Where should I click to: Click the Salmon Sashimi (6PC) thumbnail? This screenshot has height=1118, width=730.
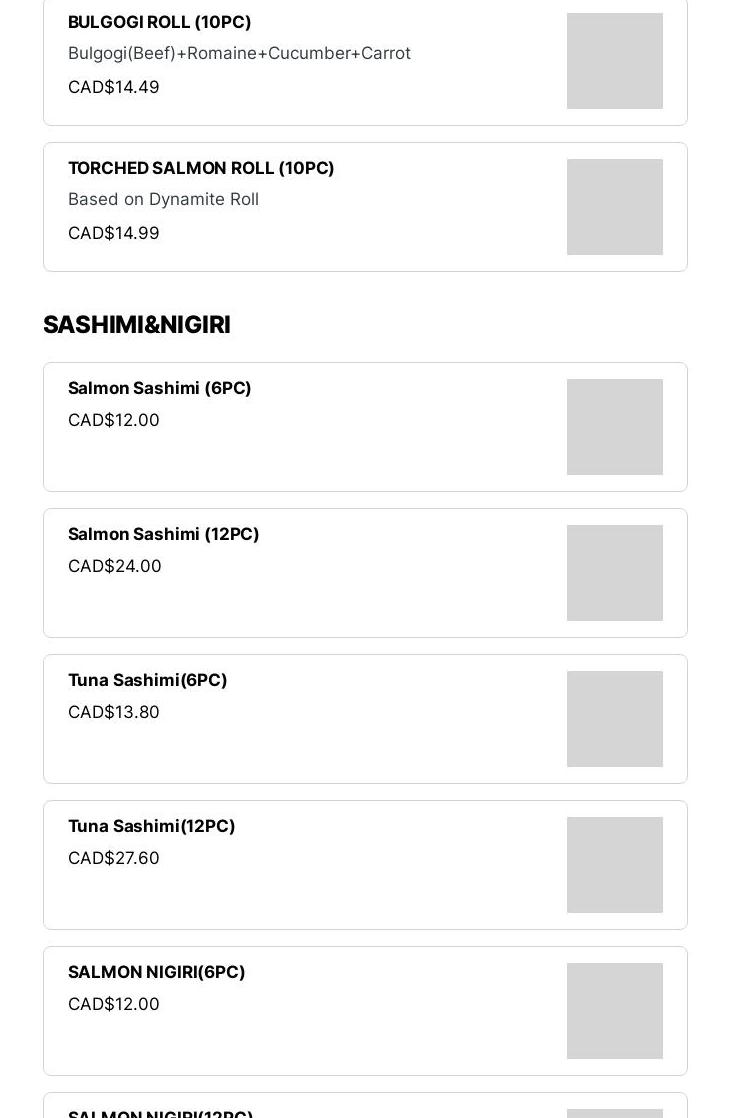pyautogui.click(x=614, y=427)
